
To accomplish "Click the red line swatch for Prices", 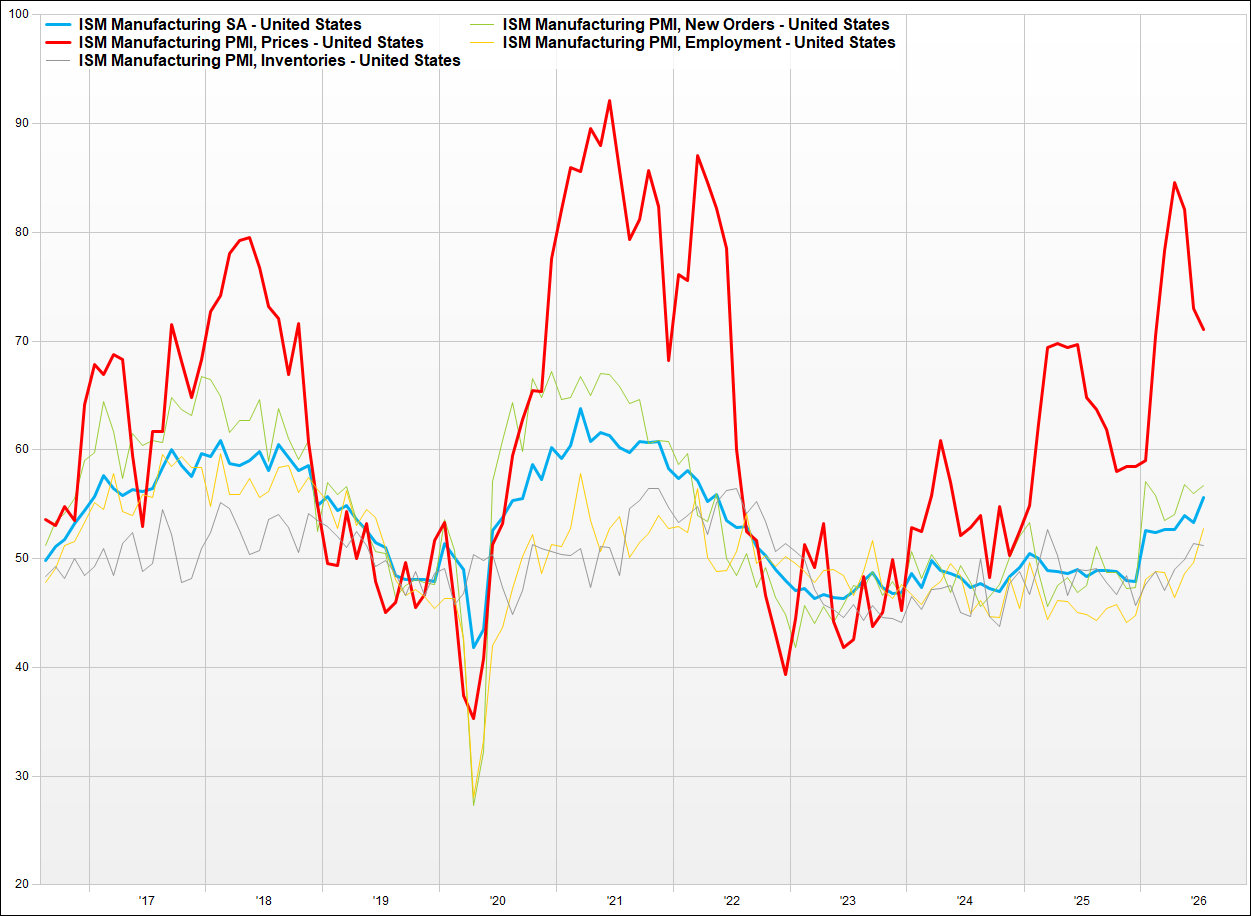I will [59, 42].
